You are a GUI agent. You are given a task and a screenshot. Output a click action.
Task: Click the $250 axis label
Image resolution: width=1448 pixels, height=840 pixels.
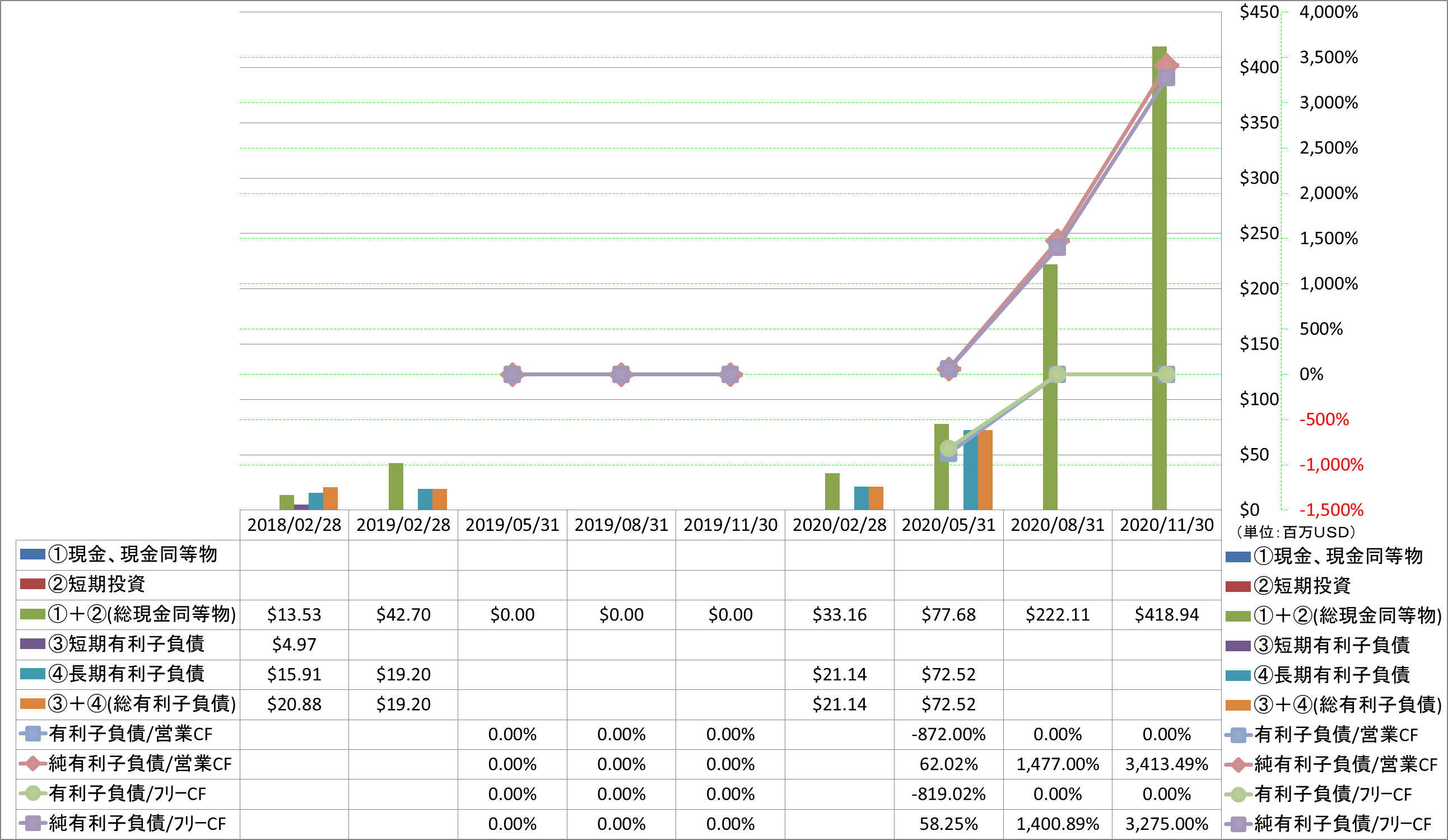1259,234
